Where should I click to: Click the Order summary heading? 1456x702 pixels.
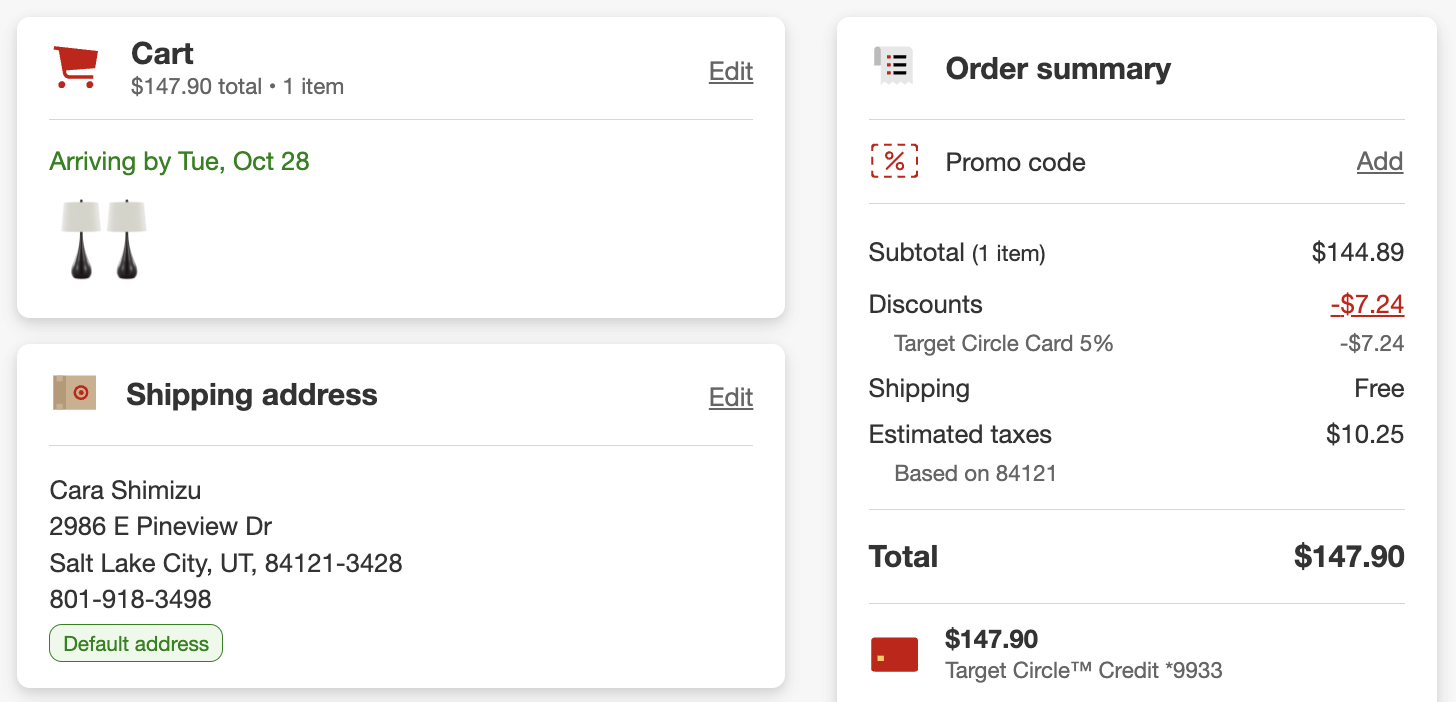tap(1057, 68)
